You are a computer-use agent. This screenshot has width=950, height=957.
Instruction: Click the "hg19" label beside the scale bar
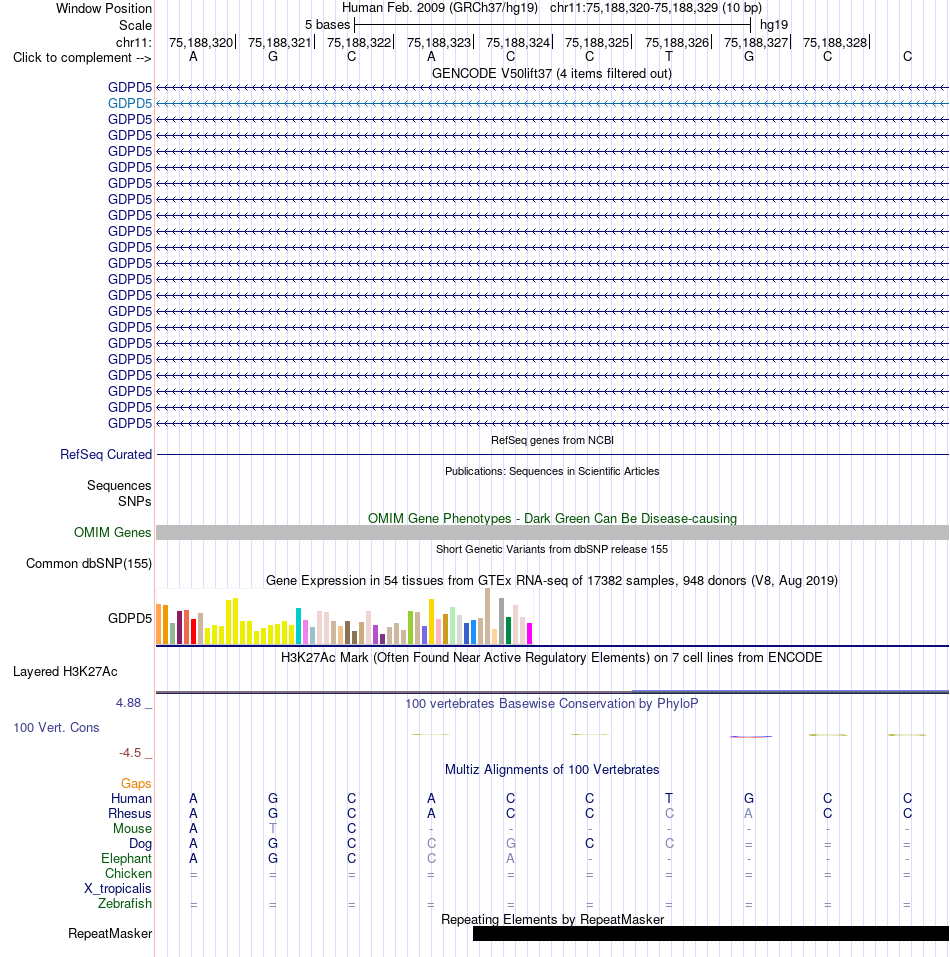tap(774, 25)
